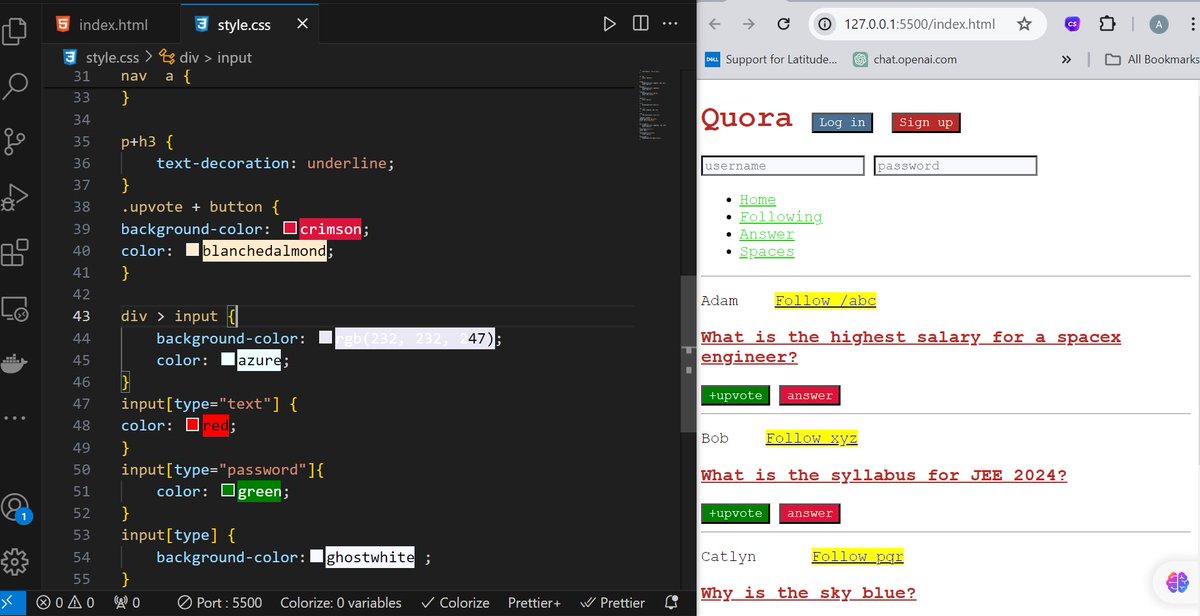This screenshot has height=616, width=1200.
Task: Click the purple CE extension icon
Action: (1072, 24)
